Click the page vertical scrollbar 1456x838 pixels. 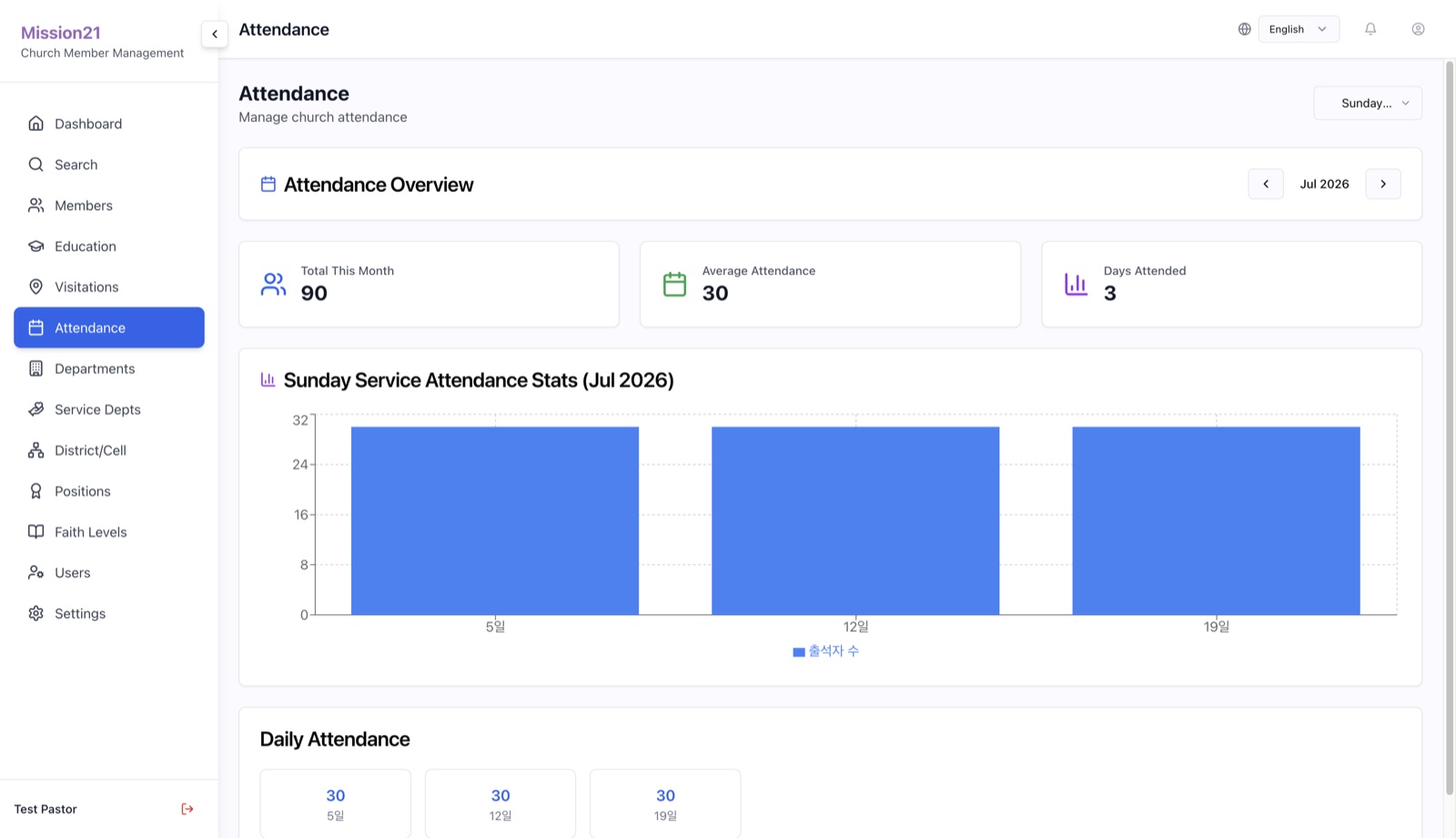tap(1450, 428)
